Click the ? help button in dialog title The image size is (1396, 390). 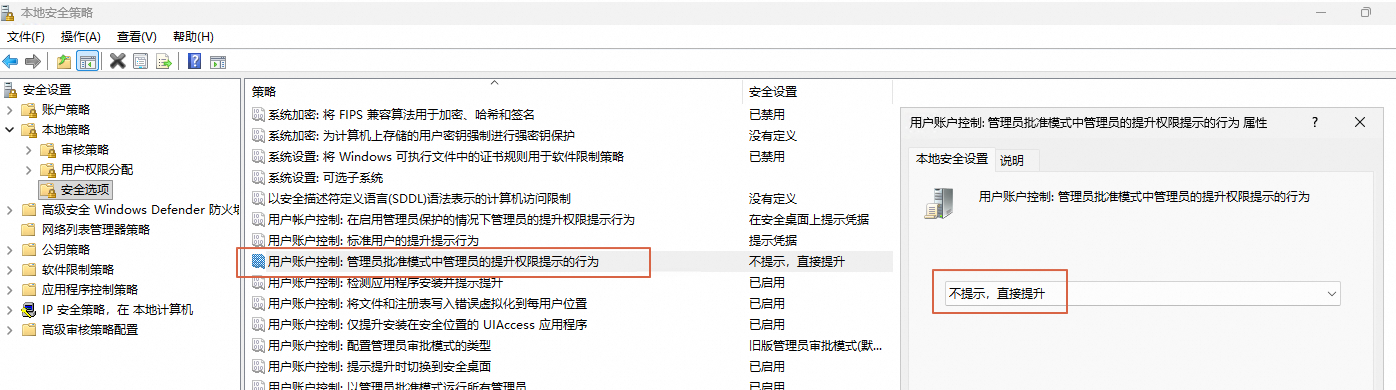(x=1315, y=122)
